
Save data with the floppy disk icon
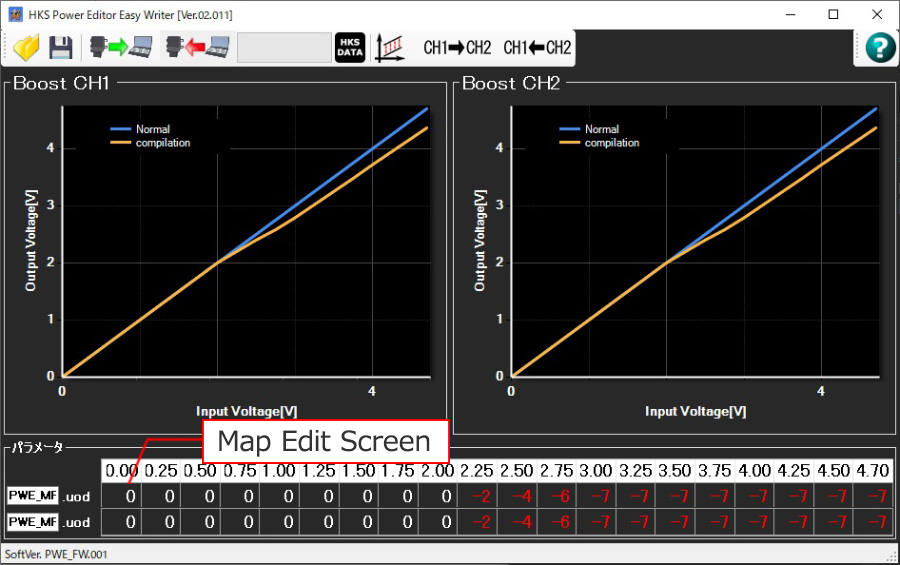60,48
